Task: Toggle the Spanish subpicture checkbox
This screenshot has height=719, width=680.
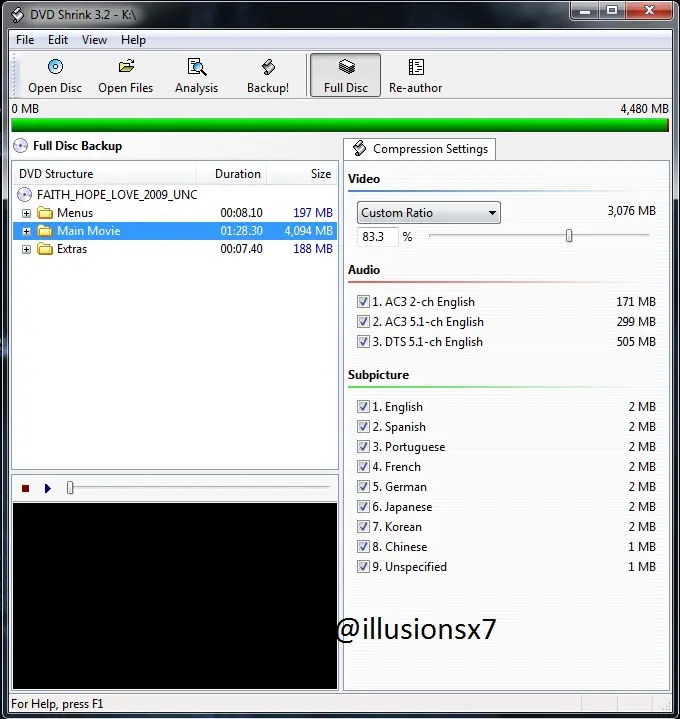Action: (x=363, y=426)
